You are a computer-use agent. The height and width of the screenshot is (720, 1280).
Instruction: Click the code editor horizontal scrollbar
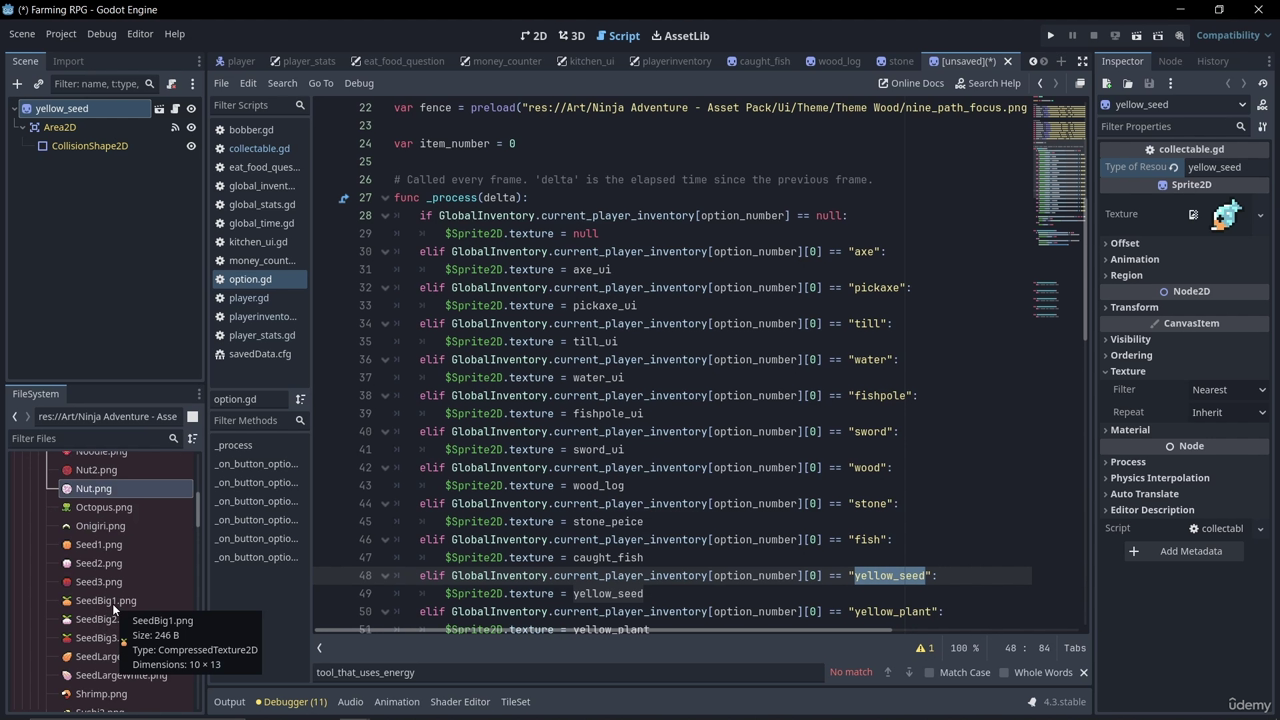[602, 631]
